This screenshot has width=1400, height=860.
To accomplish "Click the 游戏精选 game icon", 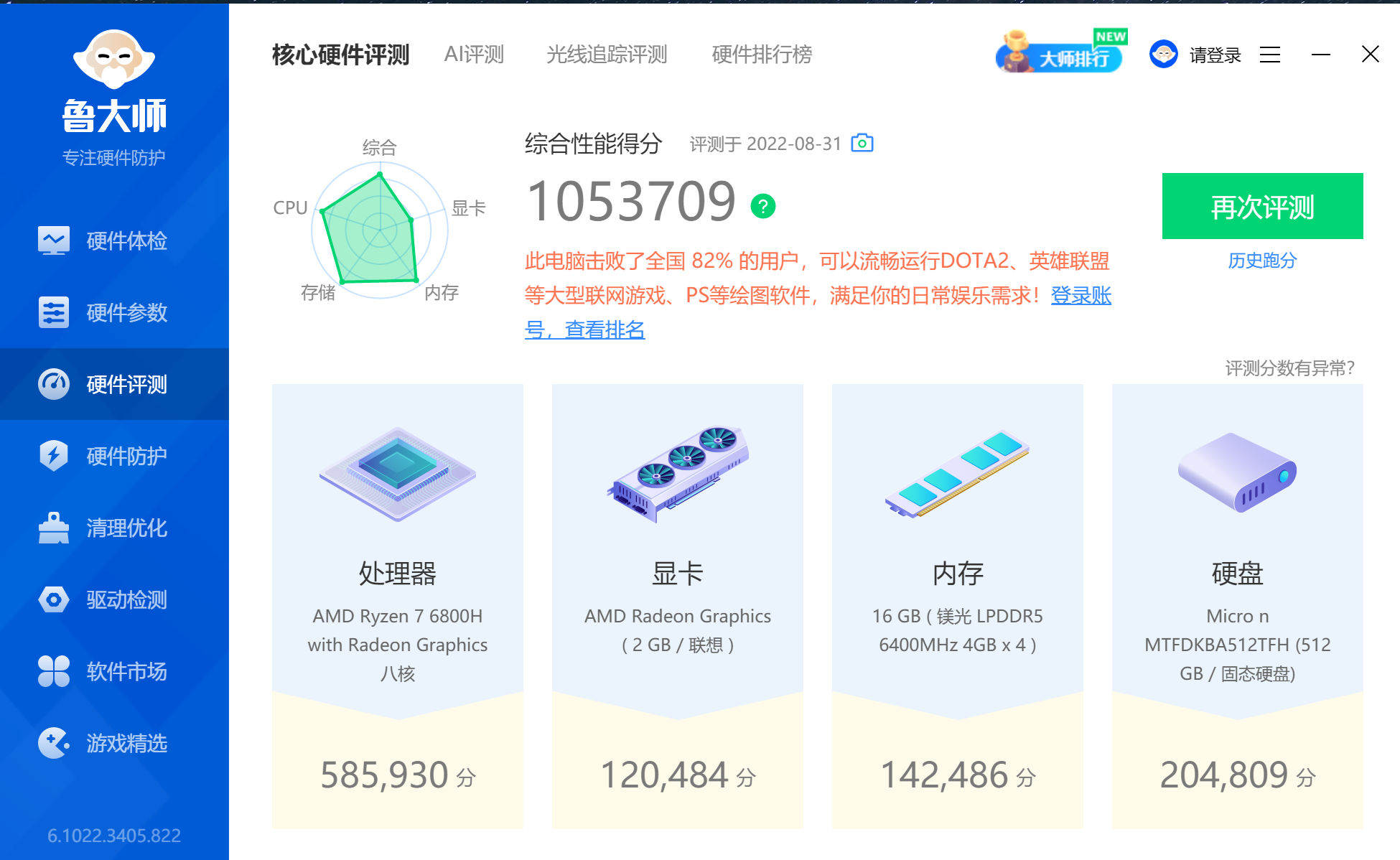I will point(54,743).
